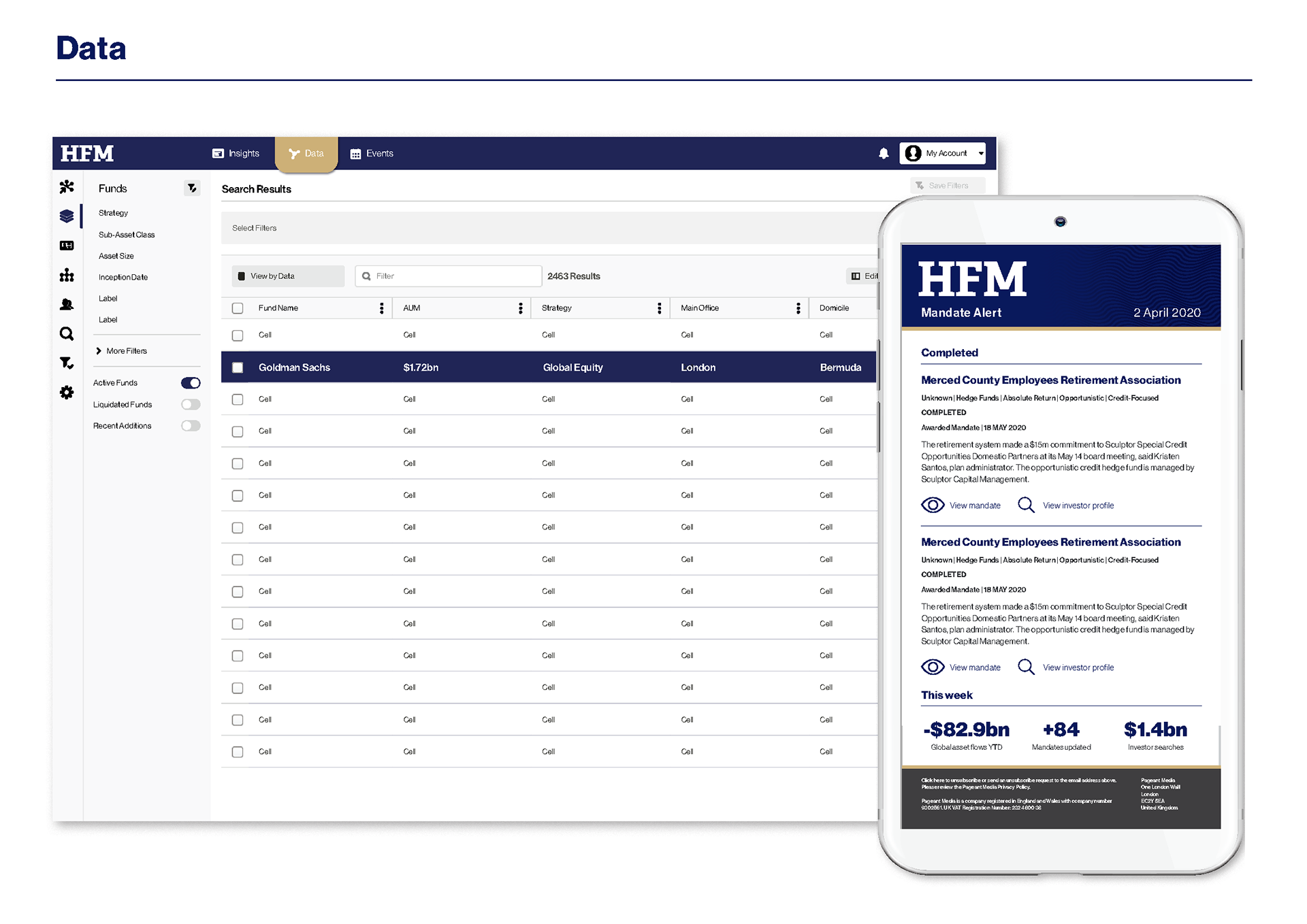Image resolution: width=1307 pixels, height=924 pixels.
Task: Click the HFM logo in the navbar
Action: pyautogui.click(x=87, y=154)
